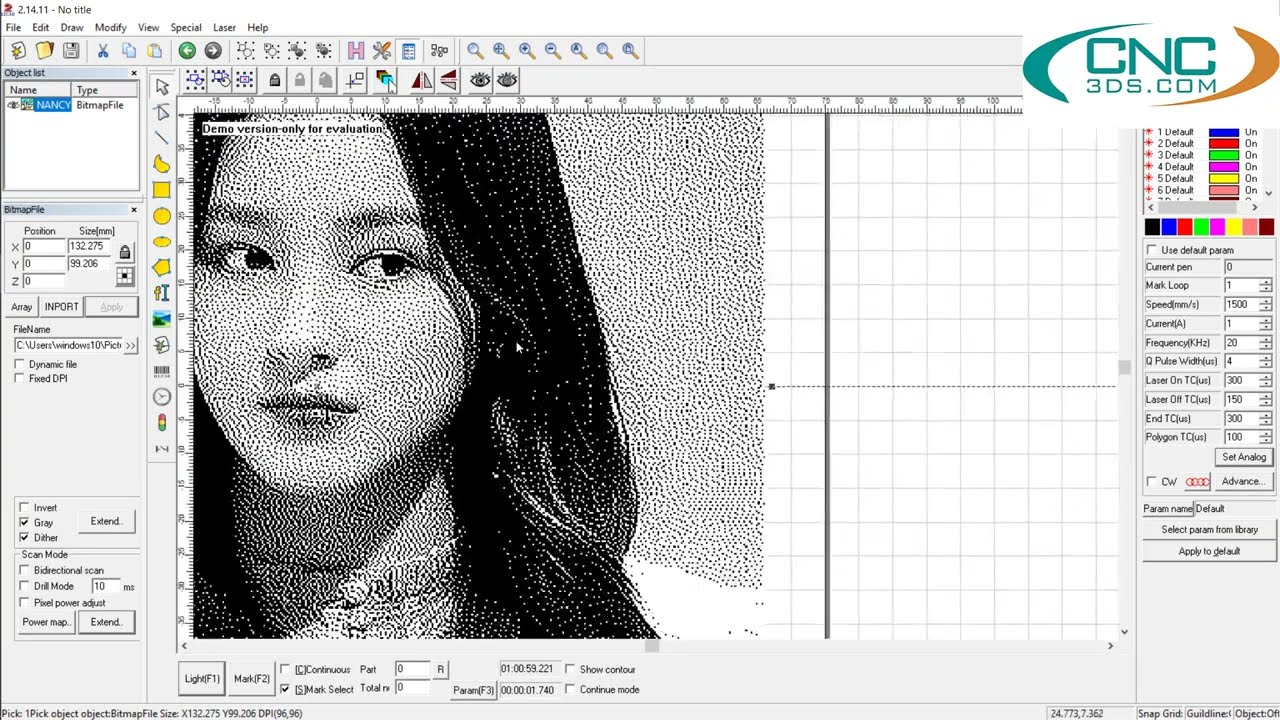This screenshot has height=720, width=1280.
Task: Pick the magenta color swatch in palette
Action: [1217, 228]
